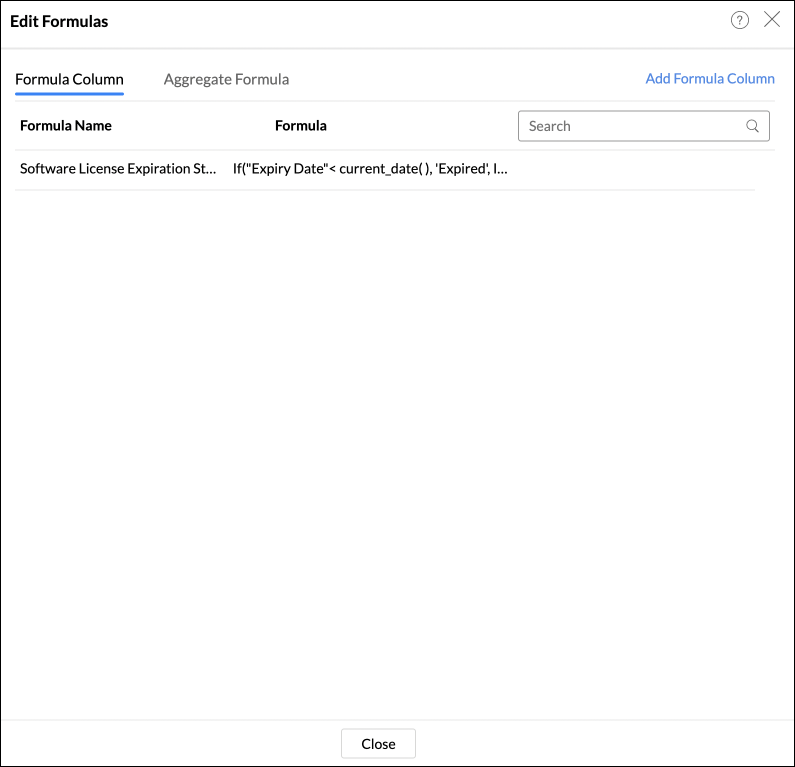The image size is (795, 767).
Task: Click the truncated ellipsis ending the formula name
Action: point(211,169)
